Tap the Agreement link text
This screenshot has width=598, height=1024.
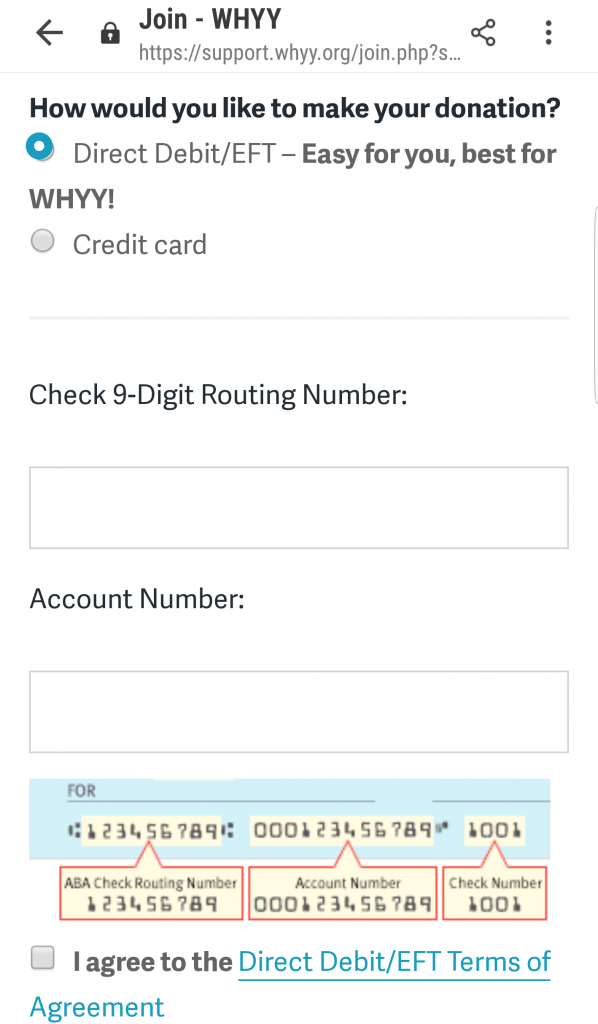click(97, 1006)
